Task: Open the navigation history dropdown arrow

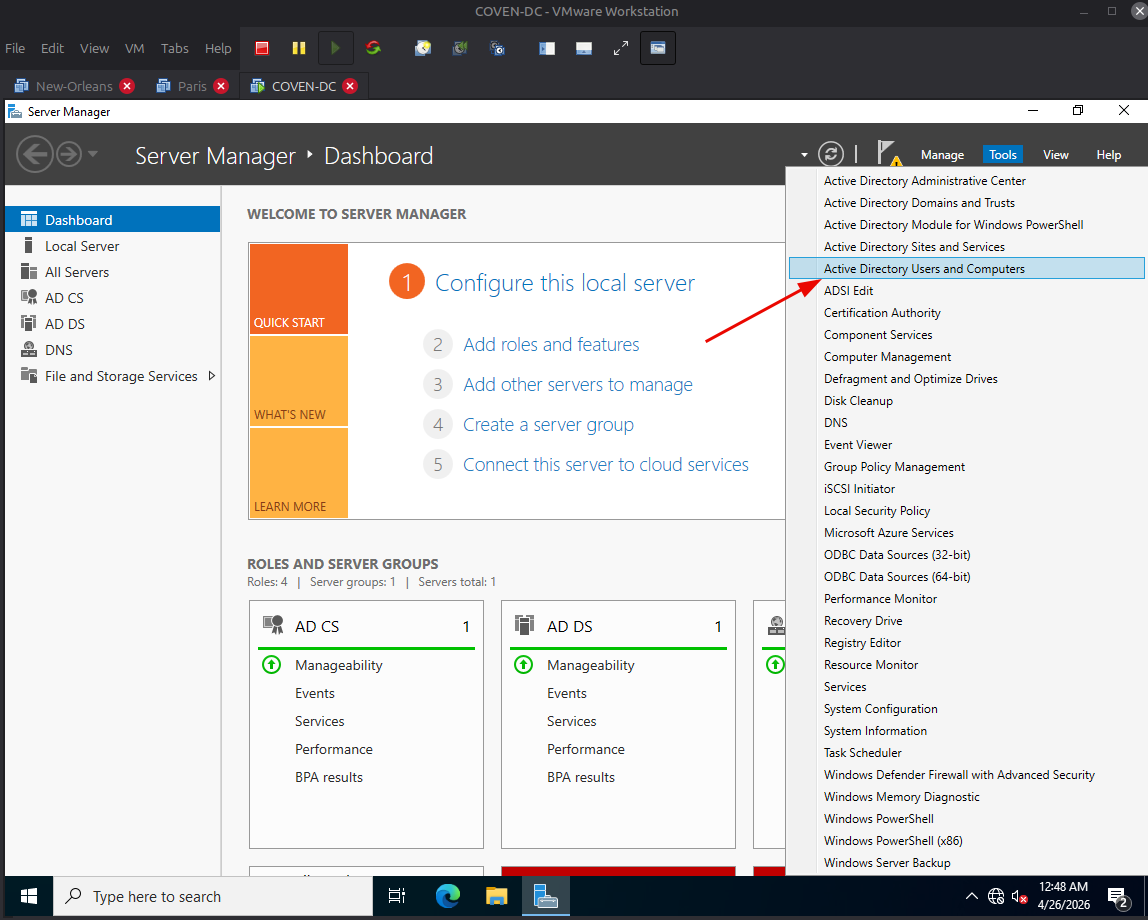Action: point(92,154)
